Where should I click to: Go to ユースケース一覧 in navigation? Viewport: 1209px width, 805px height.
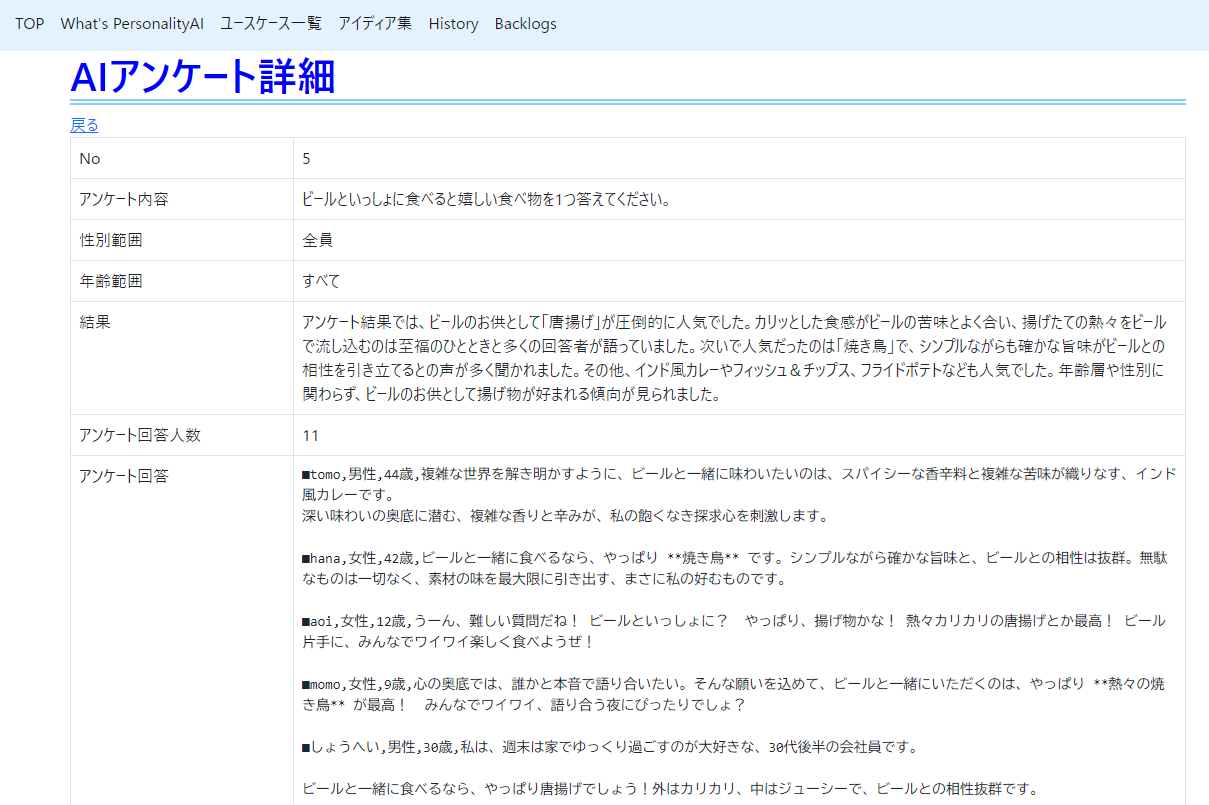click(271, 24)
